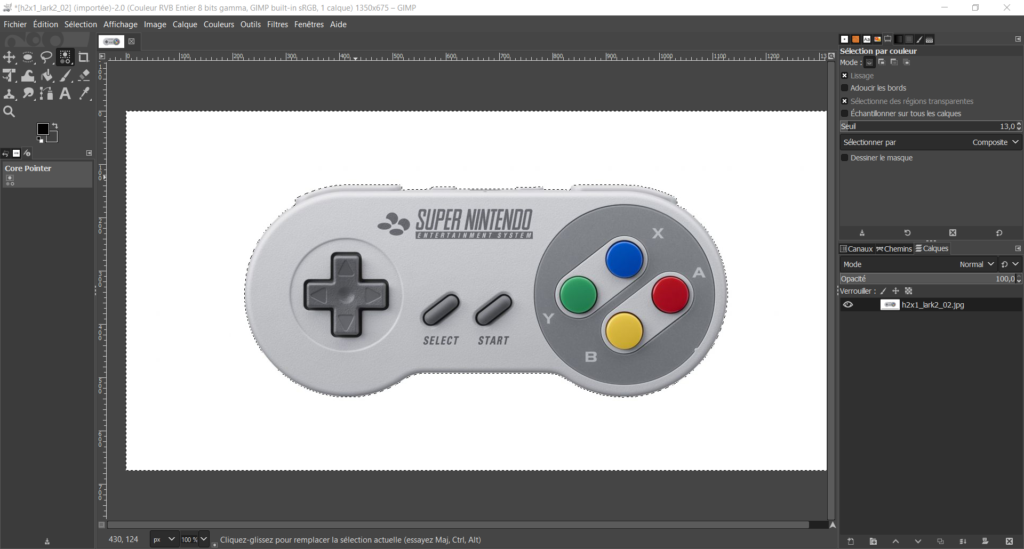This screenshot has width=1024, height=549.
Task: Click the h2x1_lark2_02.jpg layer thumbnail
Action: coord(889,305)
